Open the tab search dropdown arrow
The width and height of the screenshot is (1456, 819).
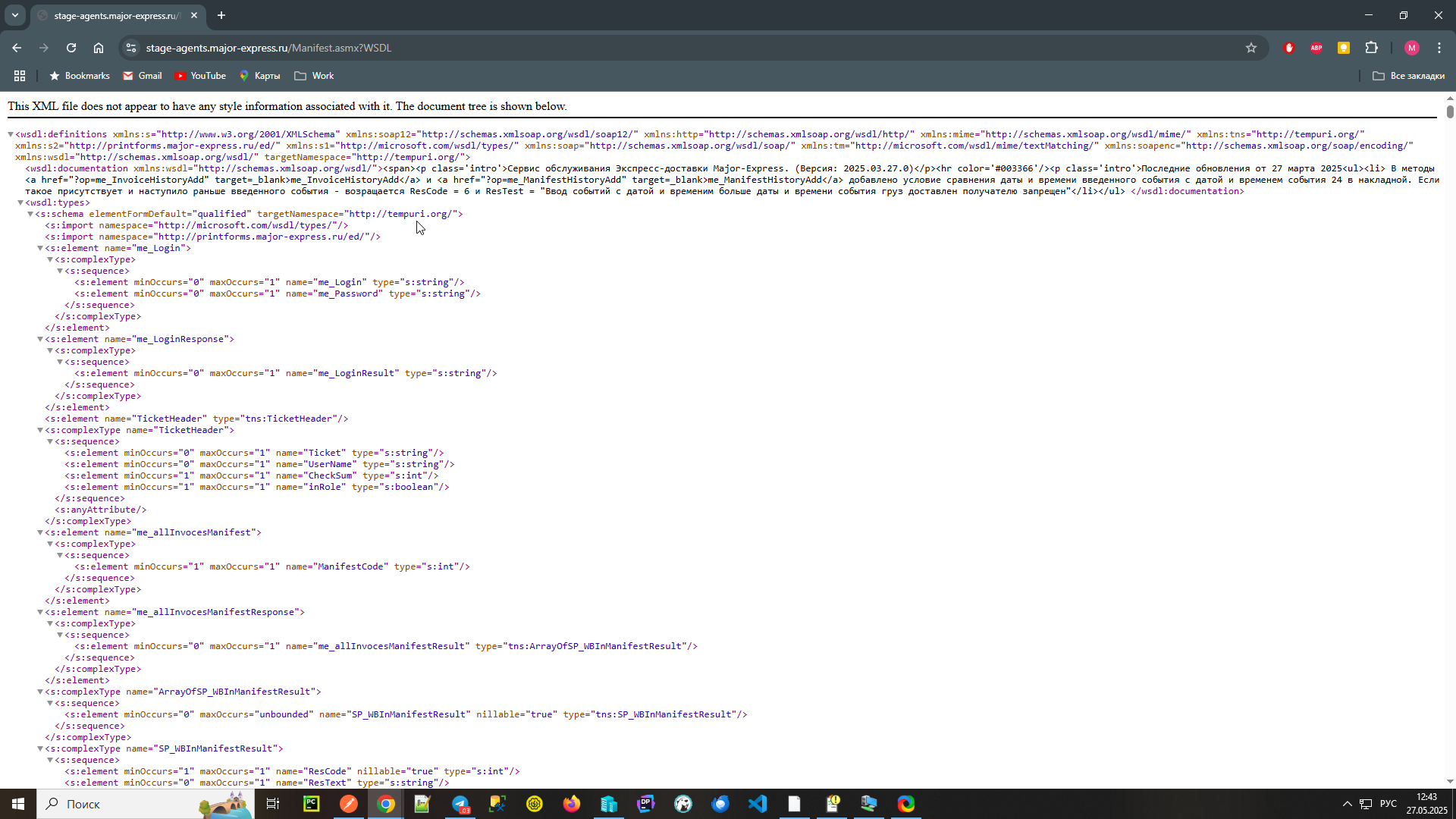[x=14, y=15]
